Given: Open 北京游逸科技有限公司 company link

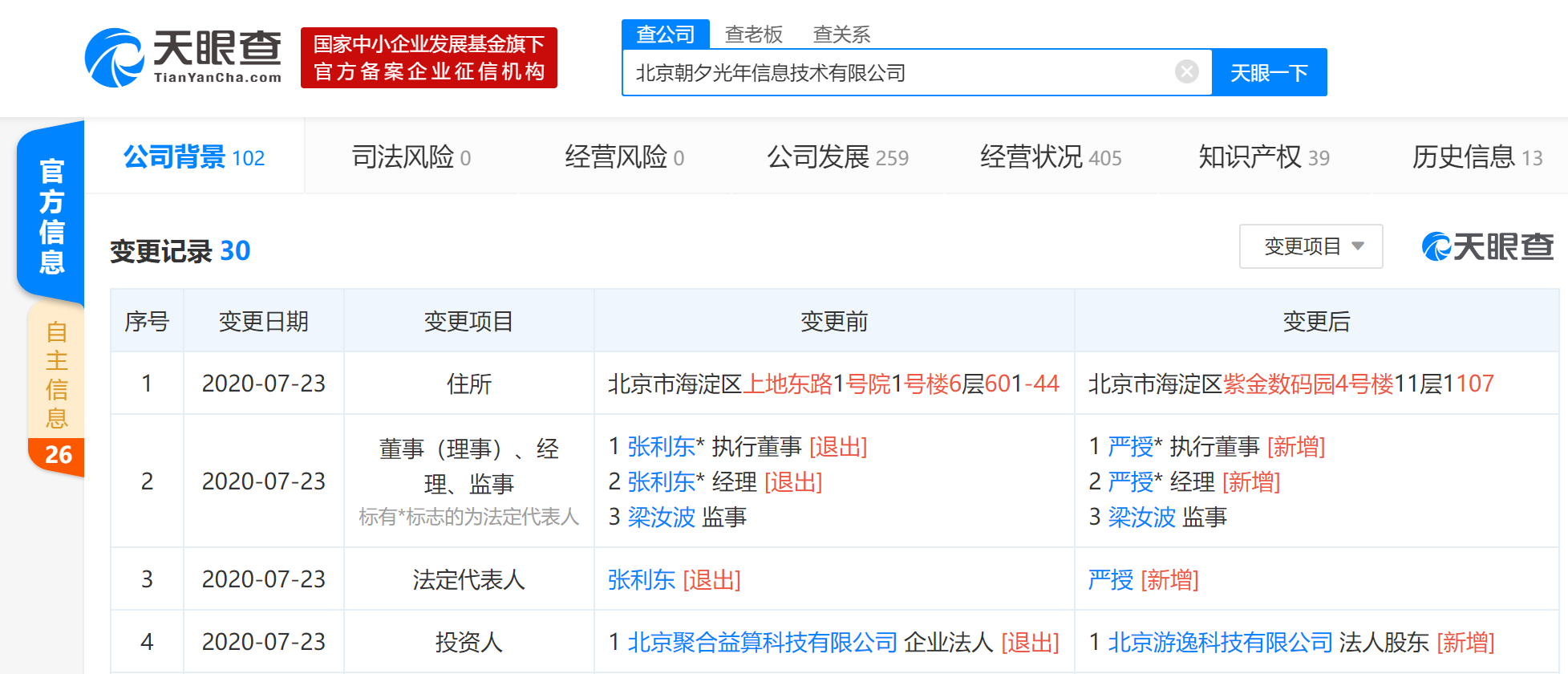Looking at the screenshot, I should (1220, 642).
